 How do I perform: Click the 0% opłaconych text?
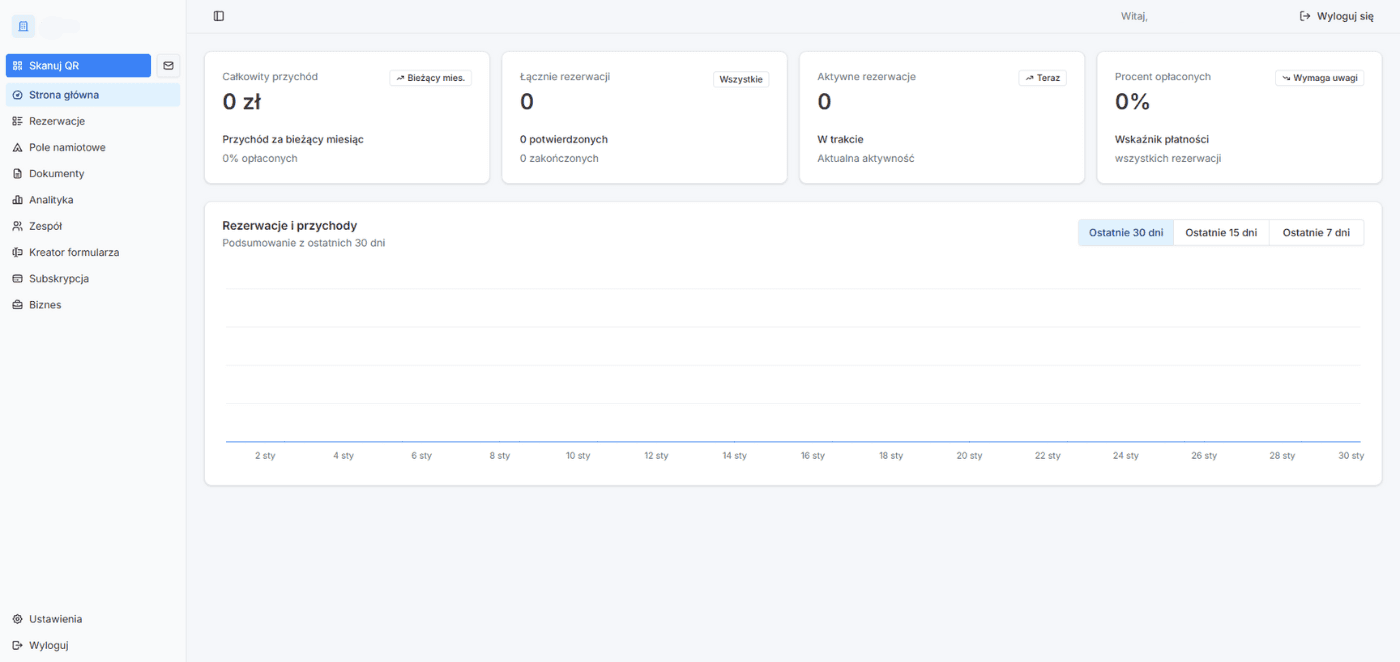coord(260,159)
